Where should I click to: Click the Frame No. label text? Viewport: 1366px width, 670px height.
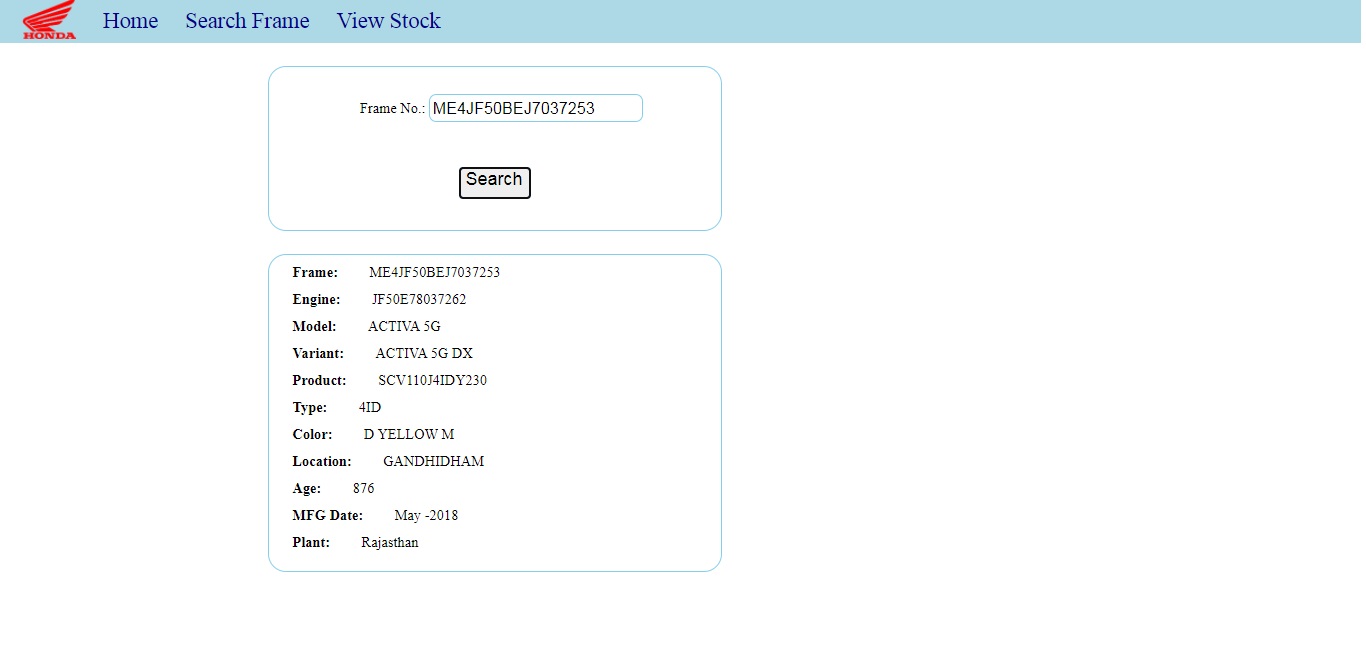[x=390, y=108]
